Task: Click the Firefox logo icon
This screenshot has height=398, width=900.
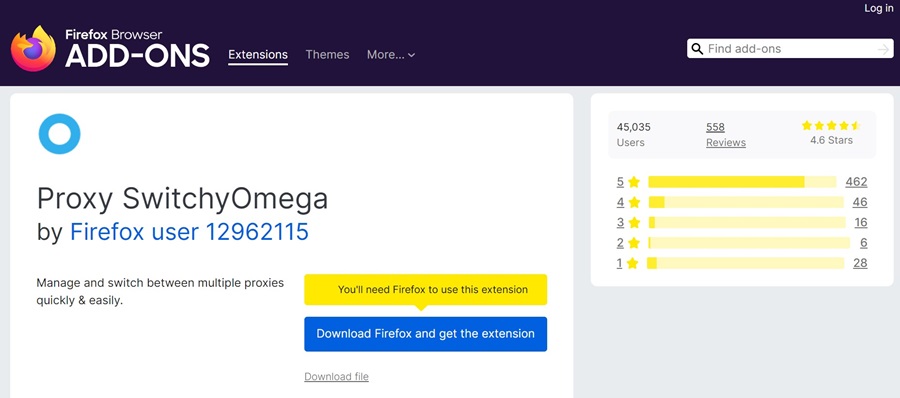Action: (x=33, y=48)
